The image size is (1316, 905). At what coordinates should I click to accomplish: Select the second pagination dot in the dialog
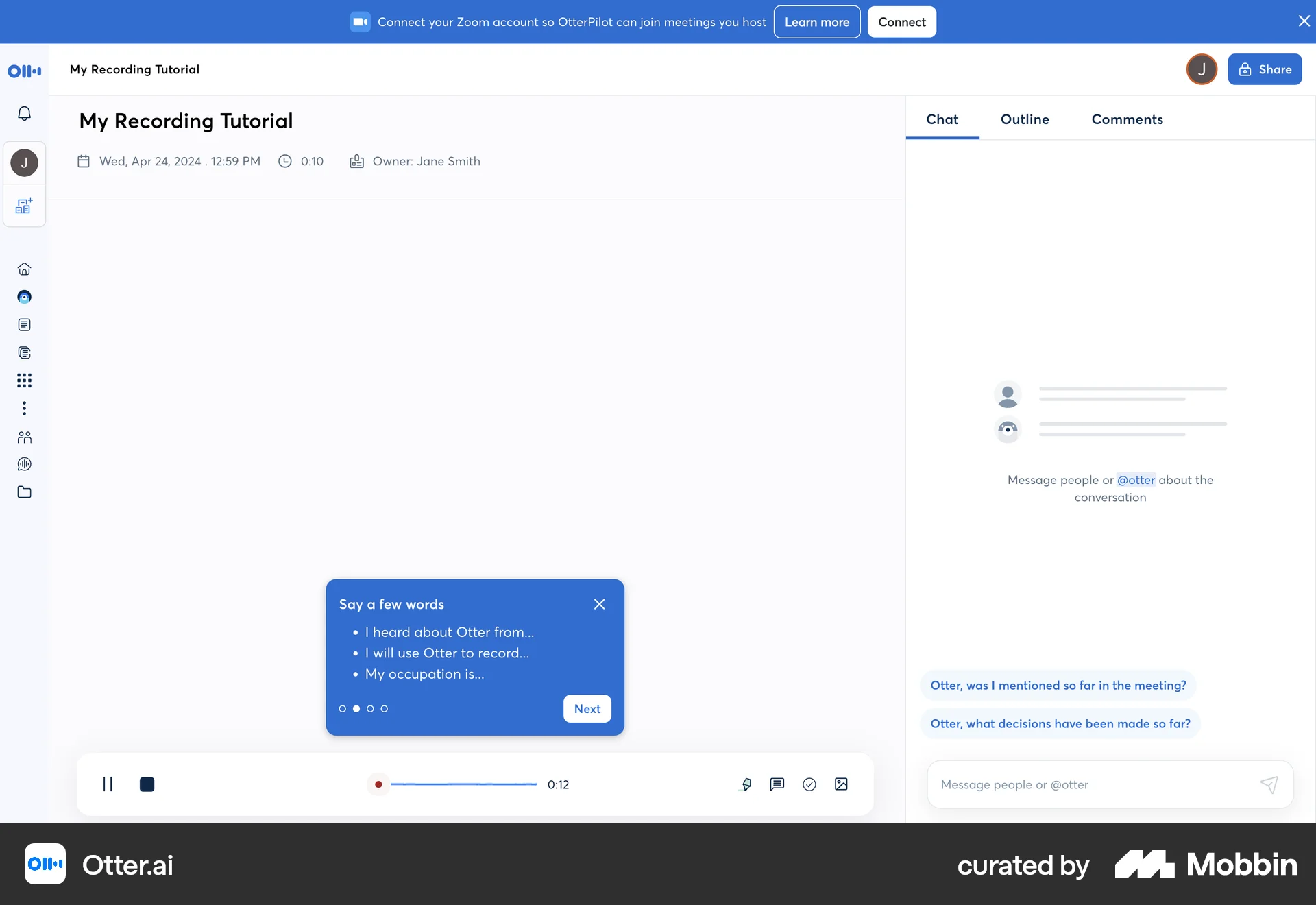coord(356,709)
